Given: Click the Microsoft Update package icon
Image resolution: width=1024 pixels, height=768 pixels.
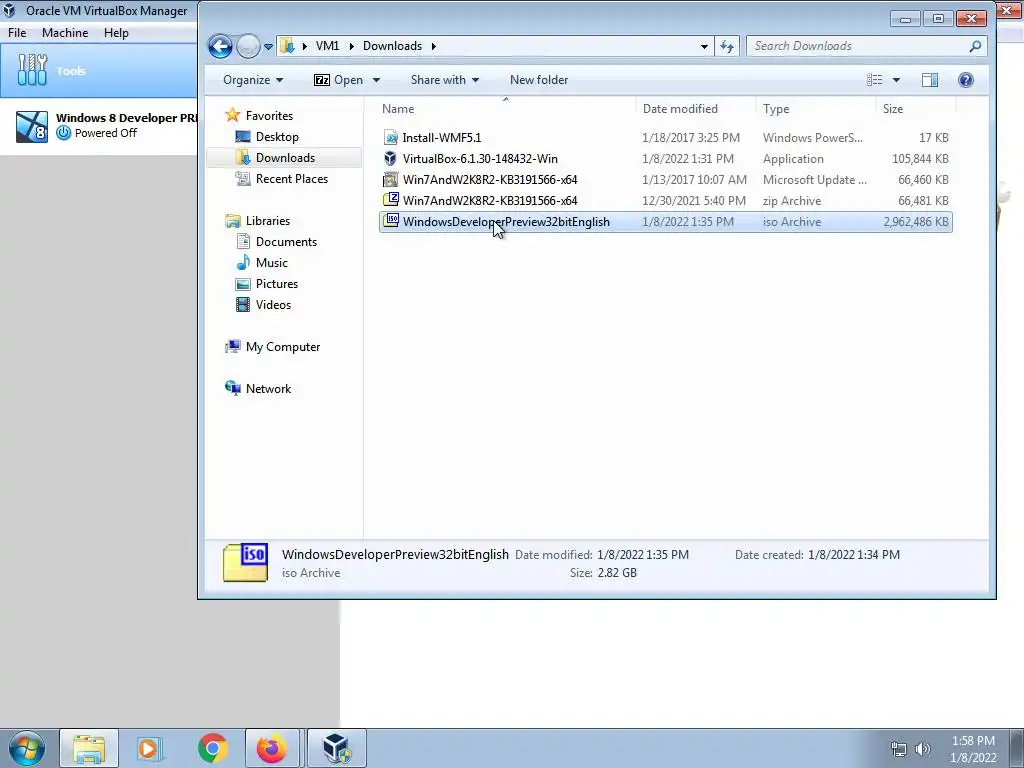Looking at the screenshot, I should pyautogui.click(x=391, y=180).
